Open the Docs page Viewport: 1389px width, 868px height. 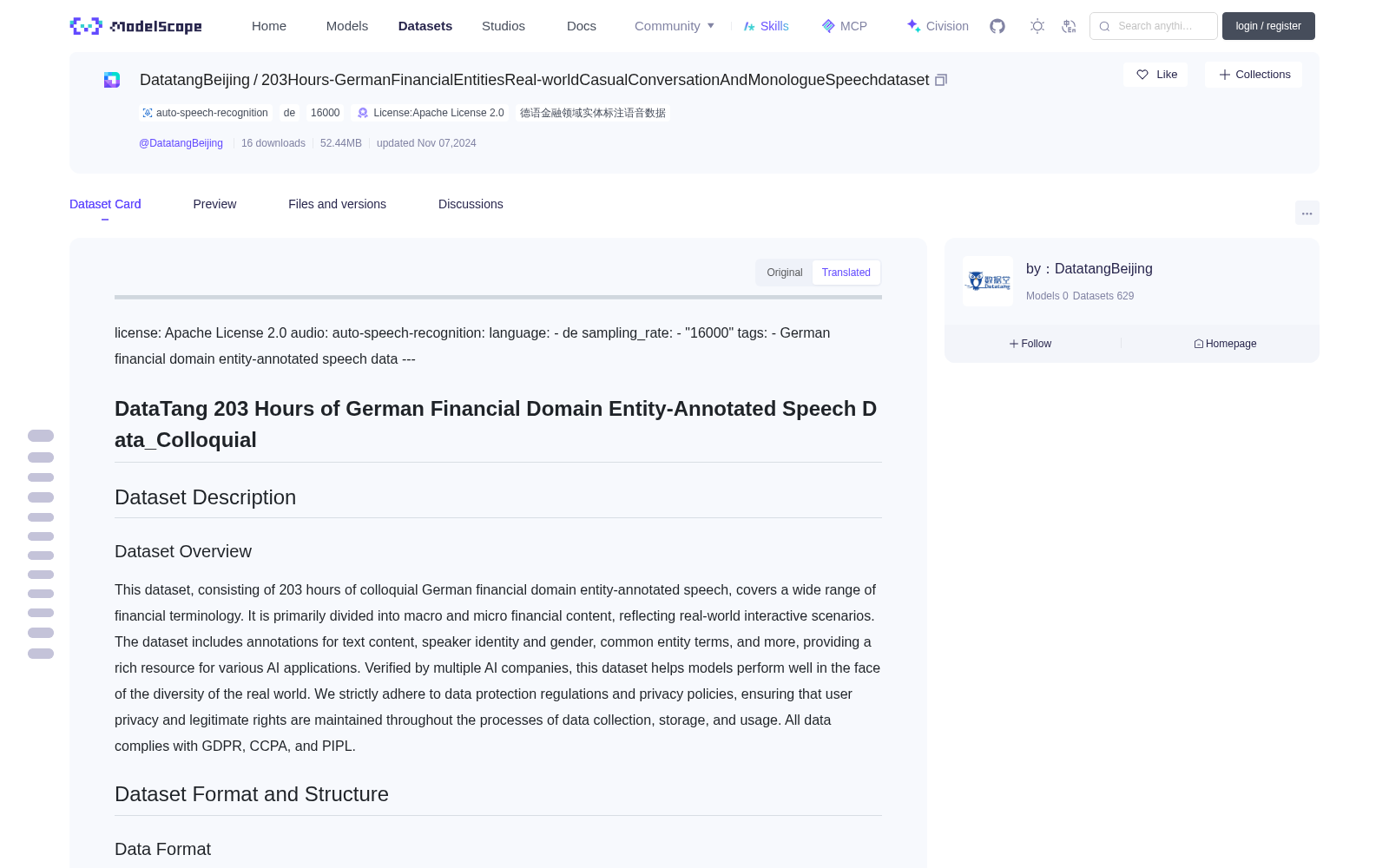coord(582,26)
